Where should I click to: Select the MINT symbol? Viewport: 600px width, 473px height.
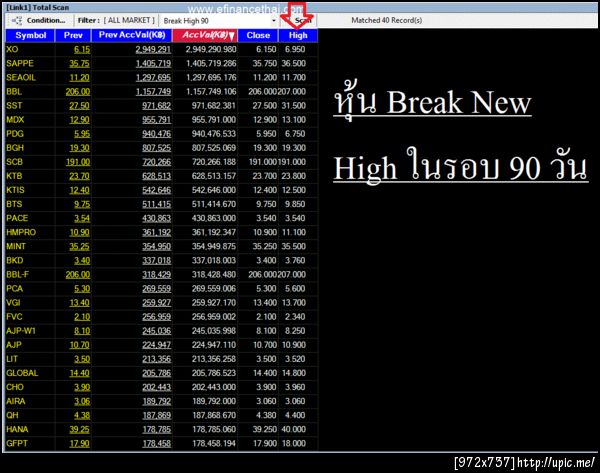16,246
